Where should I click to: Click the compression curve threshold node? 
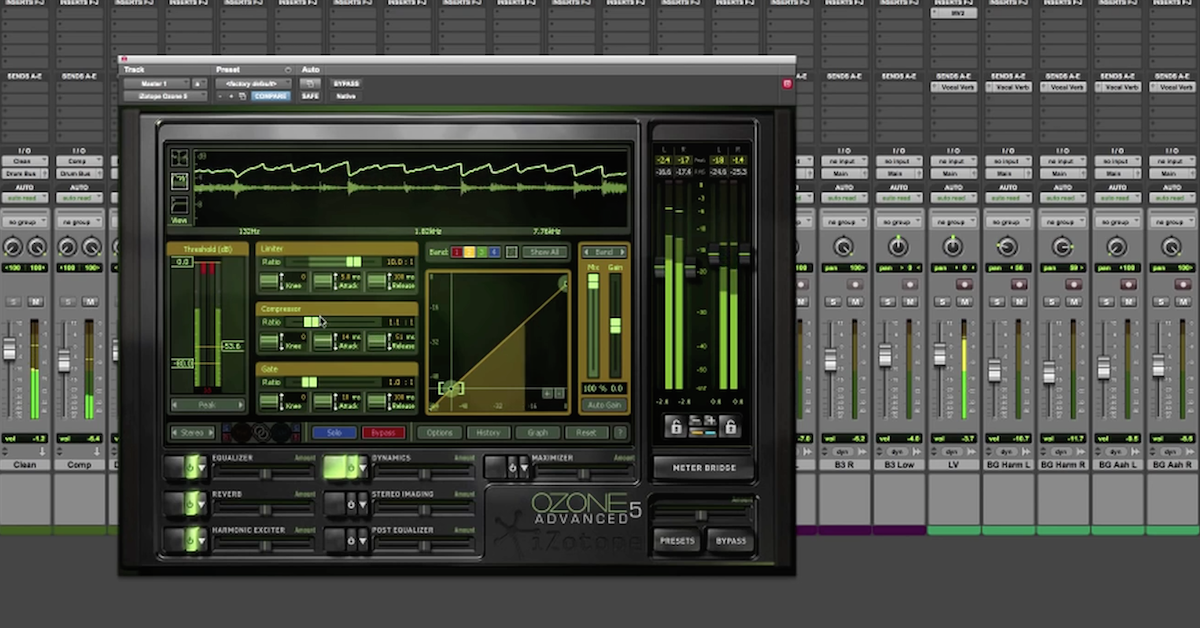coord(451,388)
